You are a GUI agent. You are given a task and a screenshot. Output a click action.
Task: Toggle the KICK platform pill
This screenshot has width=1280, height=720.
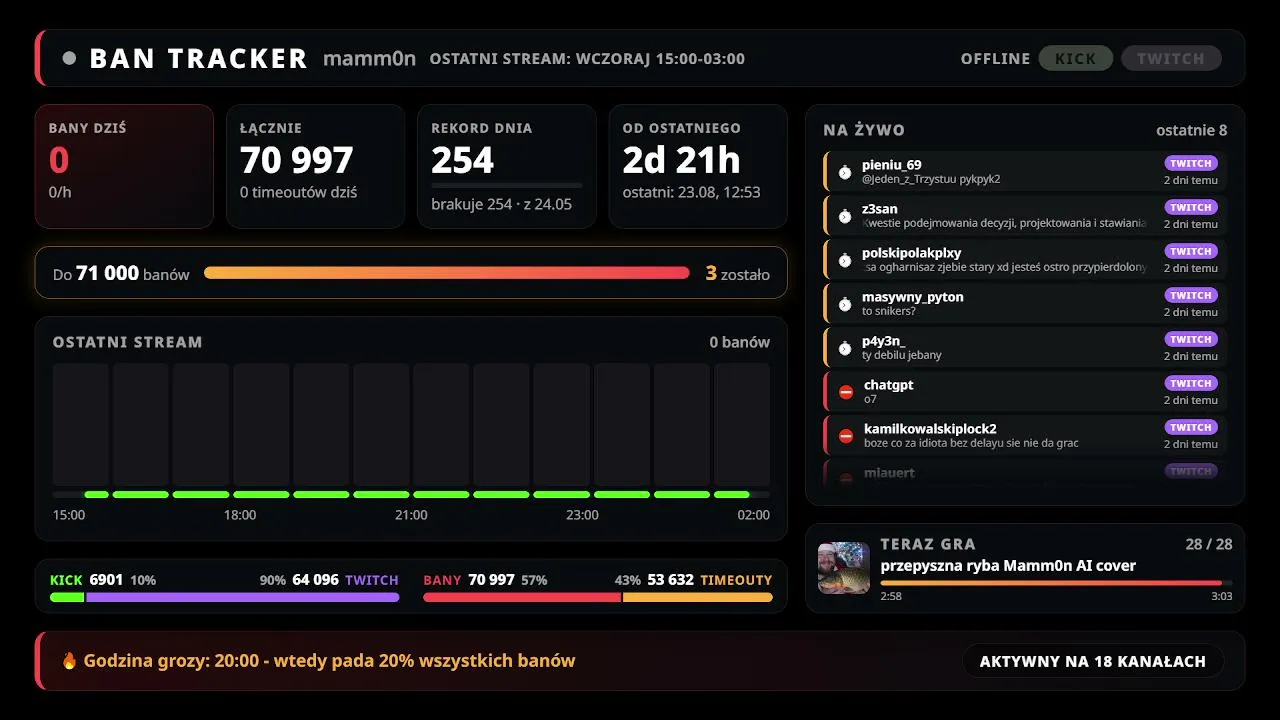(1076, 59)
